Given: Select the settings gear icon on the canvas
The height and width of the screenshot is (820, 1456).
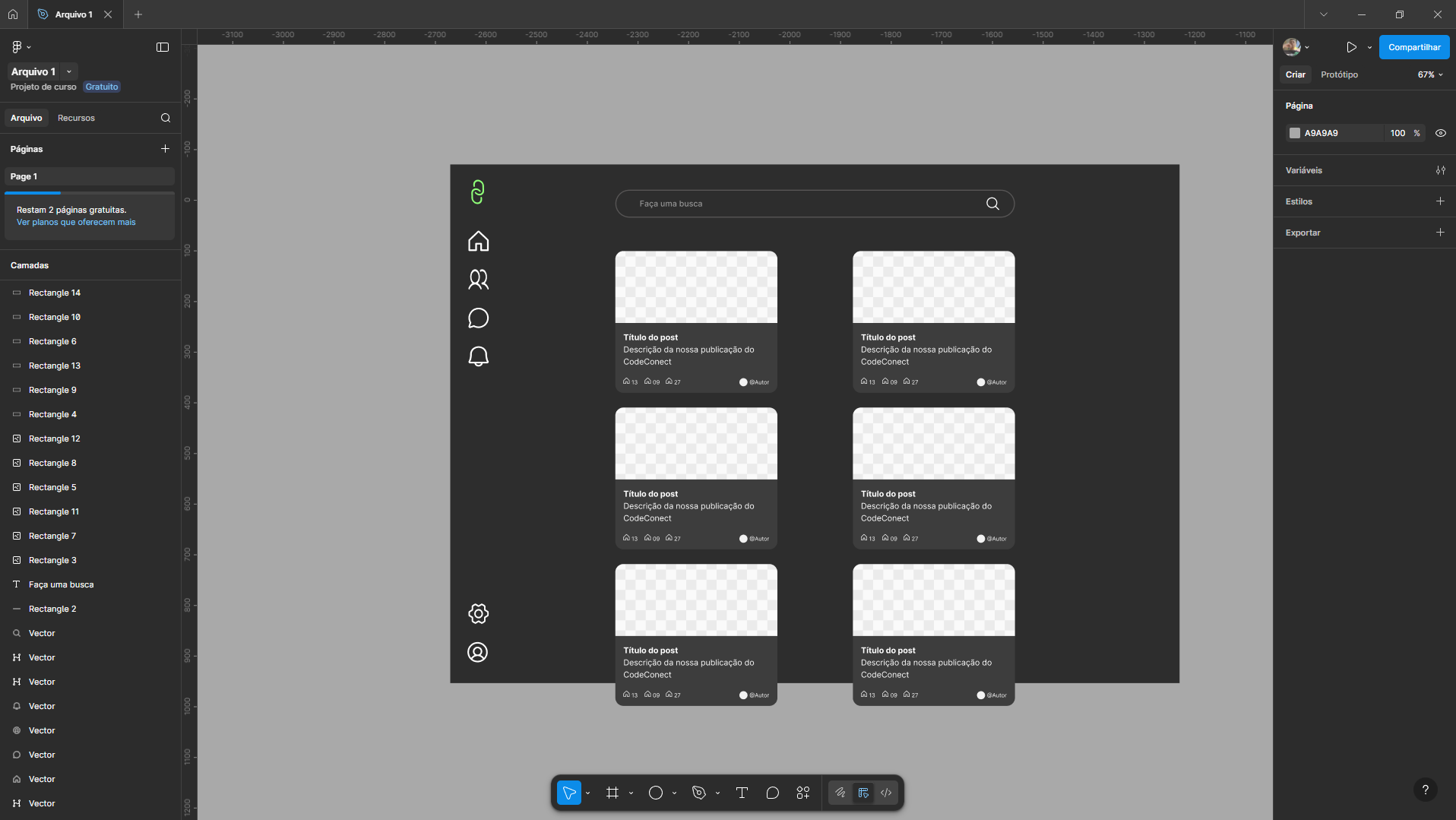Looking at the screenshot, I should point(478,613).
